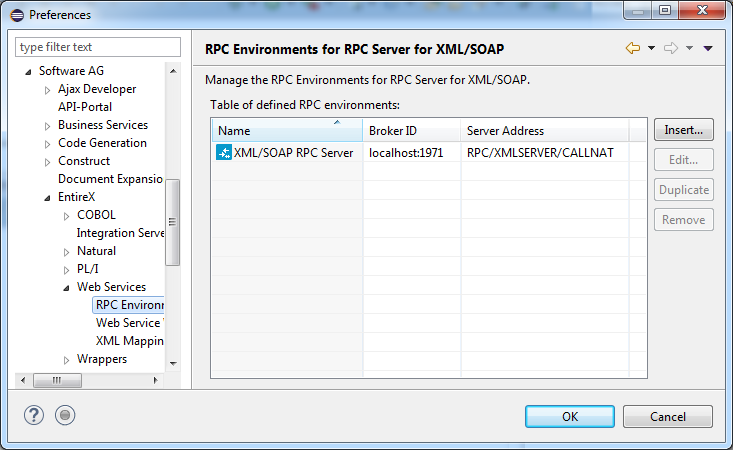Click tree horizontal scrollbar left arrow

[x=23, y=380]
